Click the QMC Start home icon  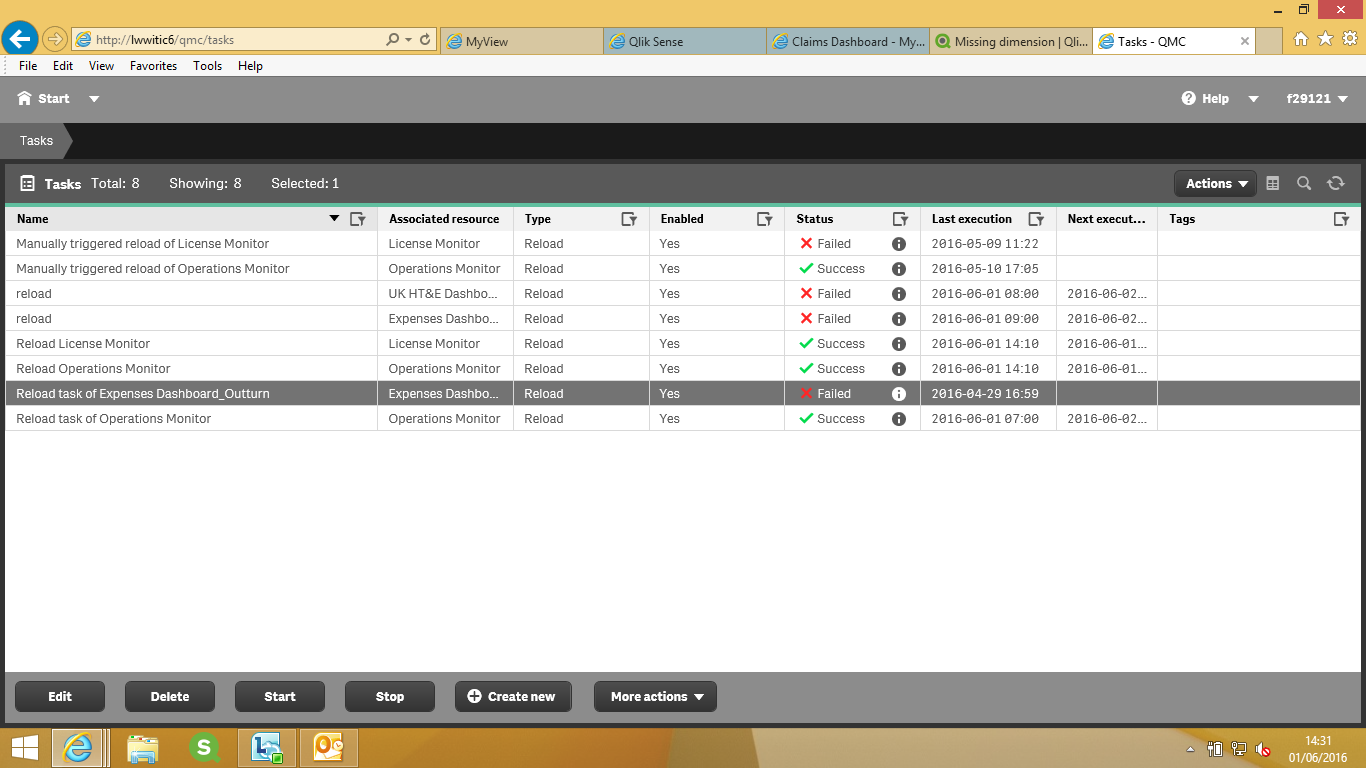(25, 98)
